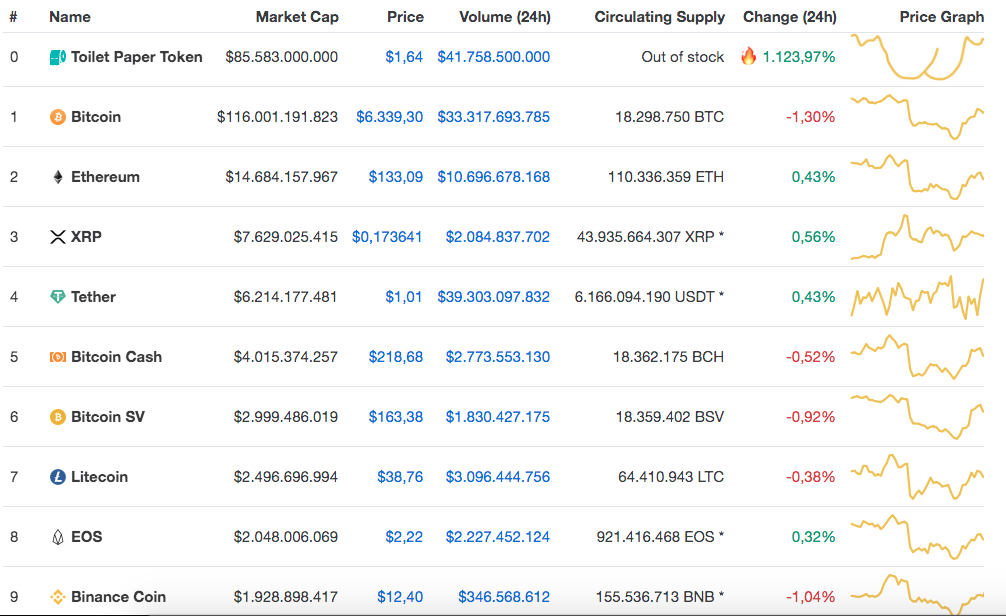This screenshot has height=616, width=1006.
Task: Sort by the Price column header
Action: (x=405, y=17)
